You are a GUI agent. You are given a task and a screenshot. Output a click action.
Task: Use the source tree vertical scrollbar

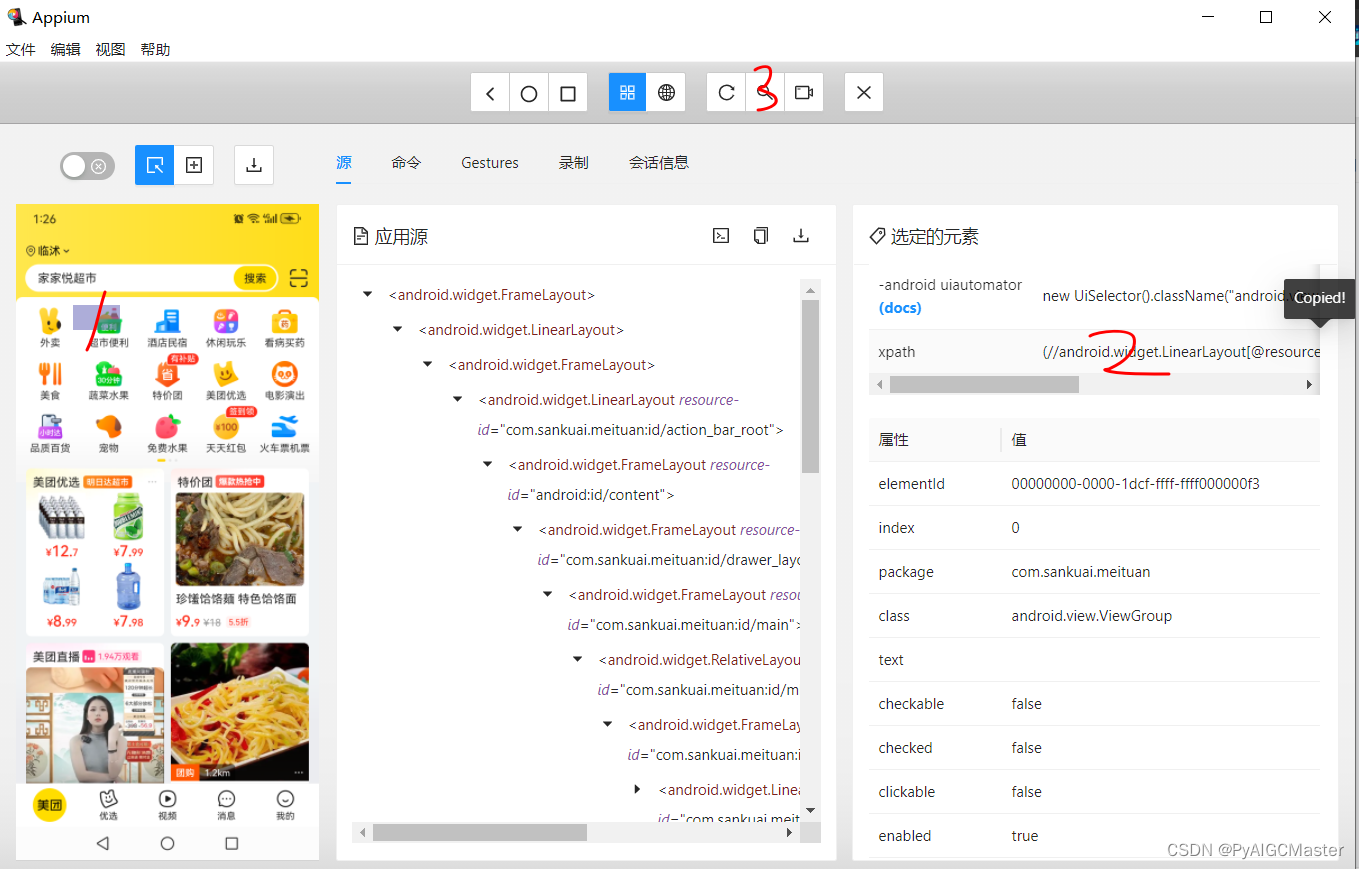pos(811,386)
